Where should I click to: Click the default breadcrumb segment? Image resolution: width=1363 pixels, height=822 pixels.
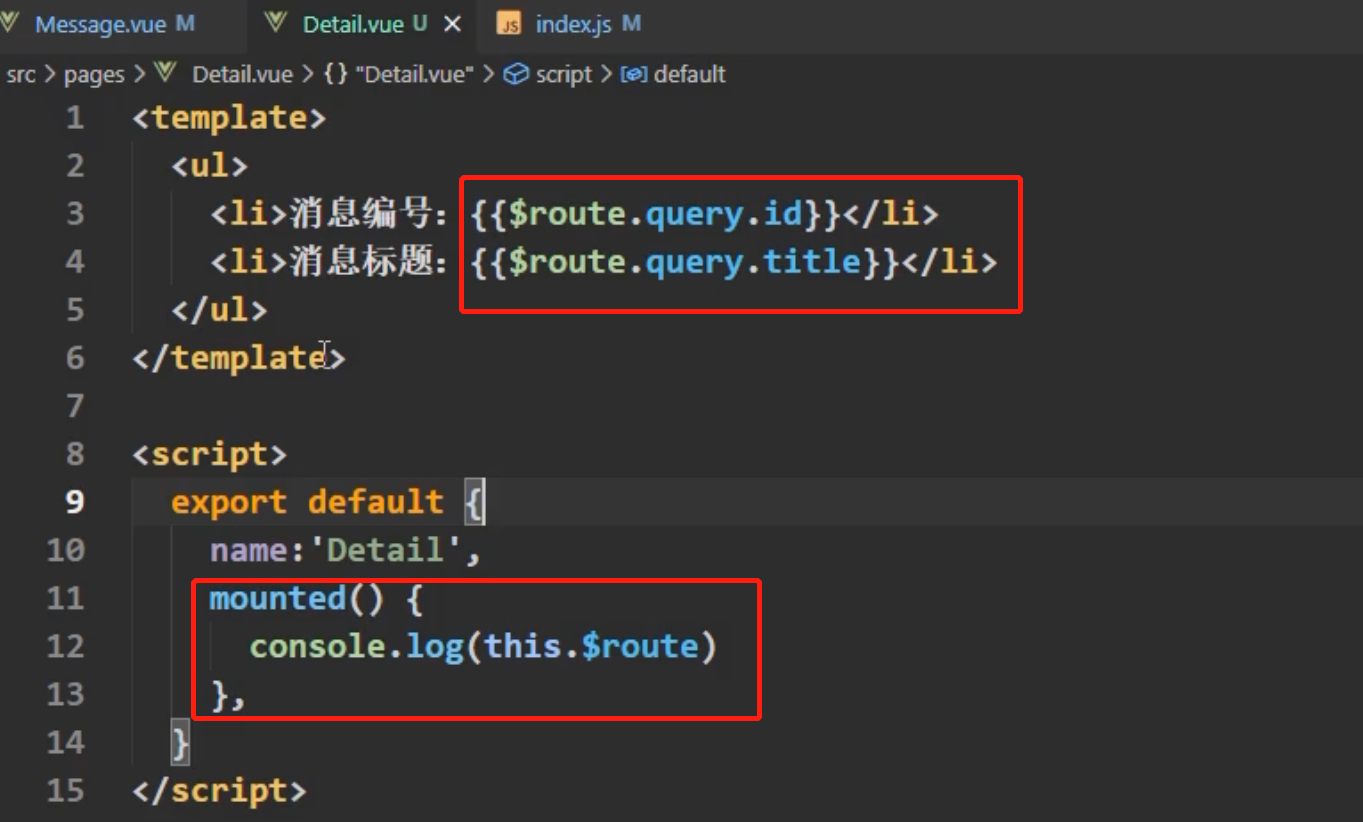[x=689, y=75]
